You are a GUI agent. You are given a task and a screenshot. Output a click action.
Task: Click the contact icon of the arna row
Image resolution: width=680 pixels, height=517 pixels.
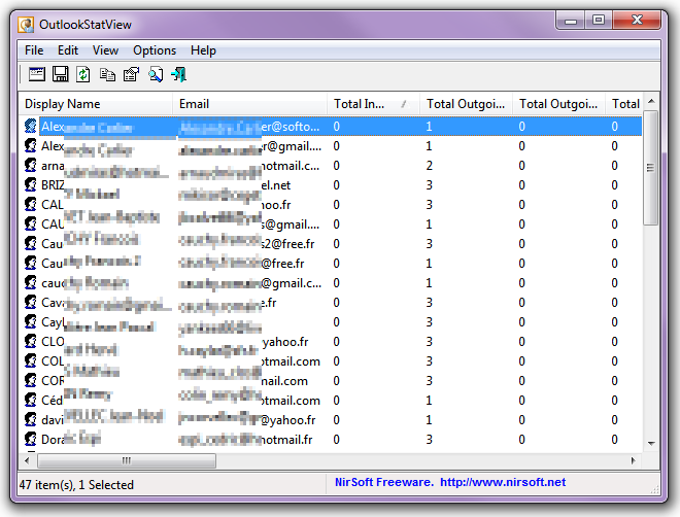[x=30, y=165]
